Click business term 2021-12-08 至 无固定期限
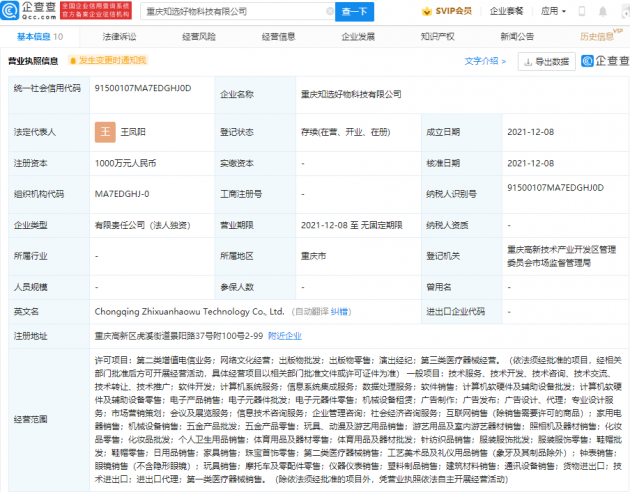Viewport: 630px width, 492px height. point(352,225)
